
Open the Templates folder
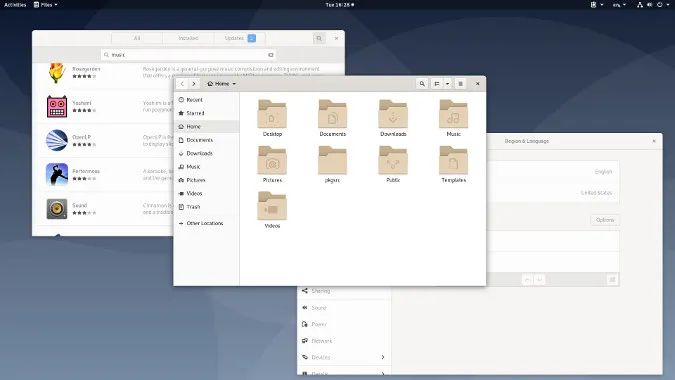[x=453, y=164]
